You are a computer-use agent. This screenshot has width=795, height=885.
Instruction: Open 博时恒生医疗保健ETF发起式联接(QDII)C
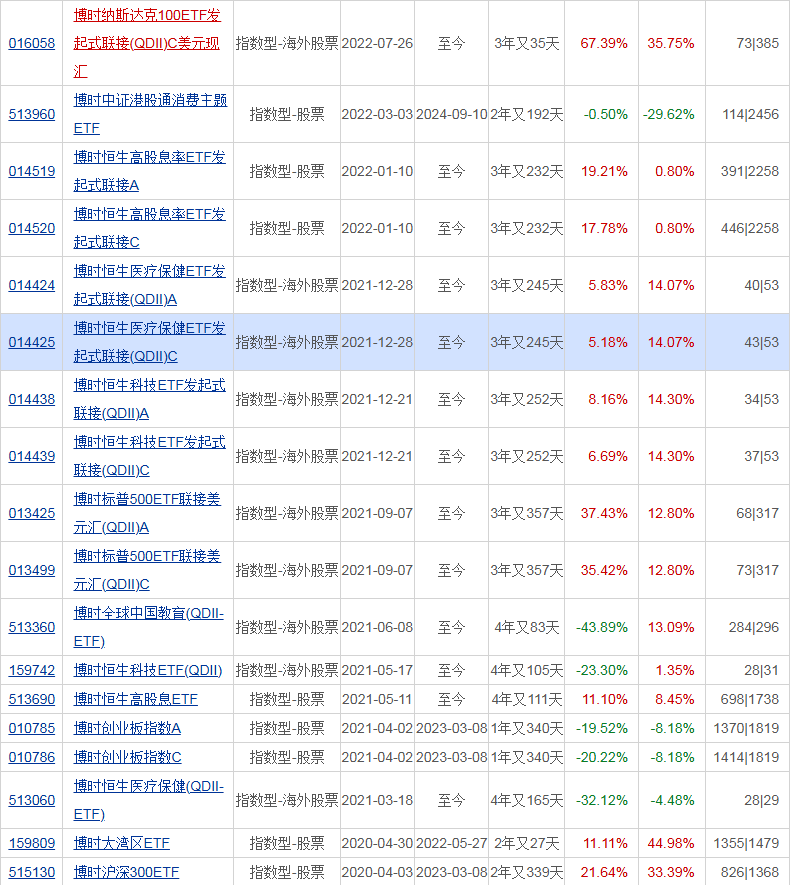coord(150,343)
